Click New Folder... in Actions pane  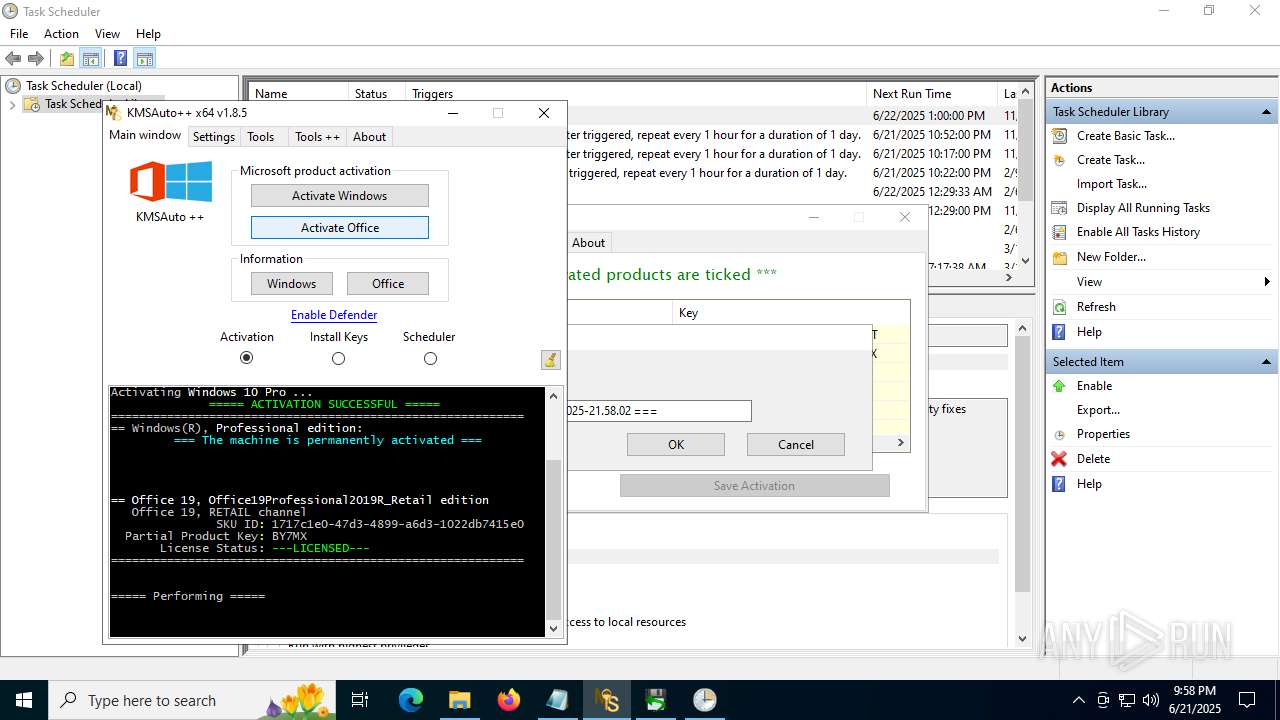(1111, 257)
